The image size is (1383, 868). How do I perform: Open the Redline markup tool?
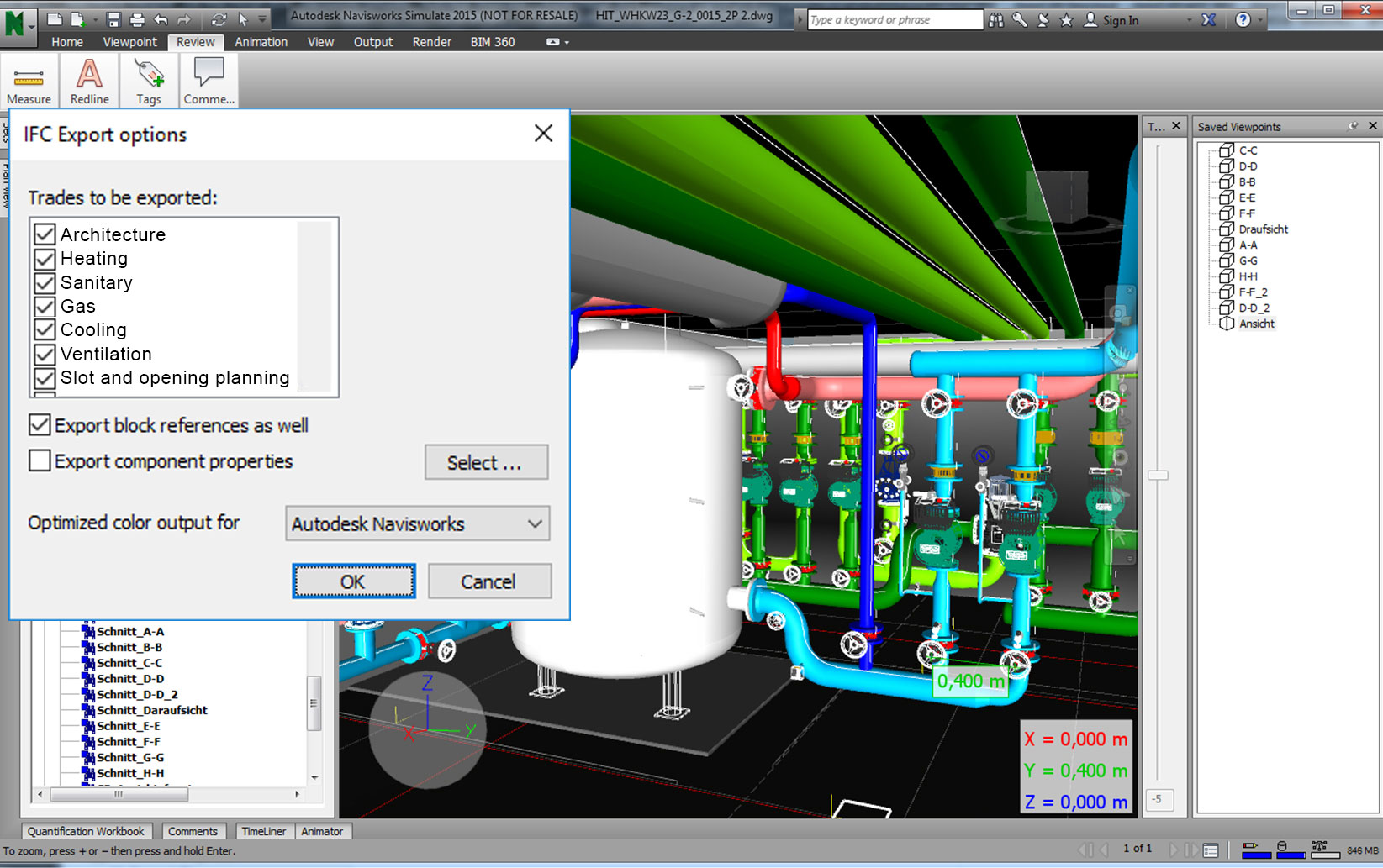coord(89,80)
